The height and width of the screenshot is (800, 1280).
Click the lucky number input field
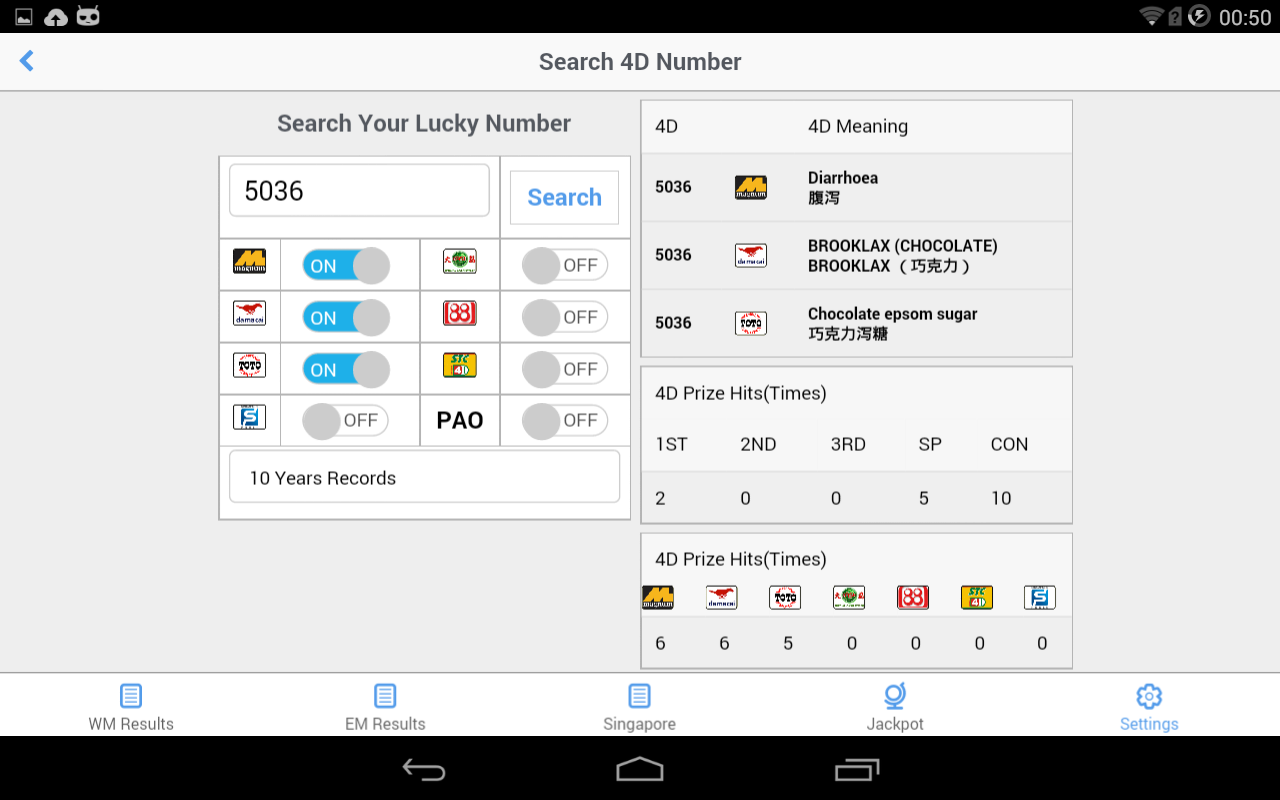(x=359, y=190)
